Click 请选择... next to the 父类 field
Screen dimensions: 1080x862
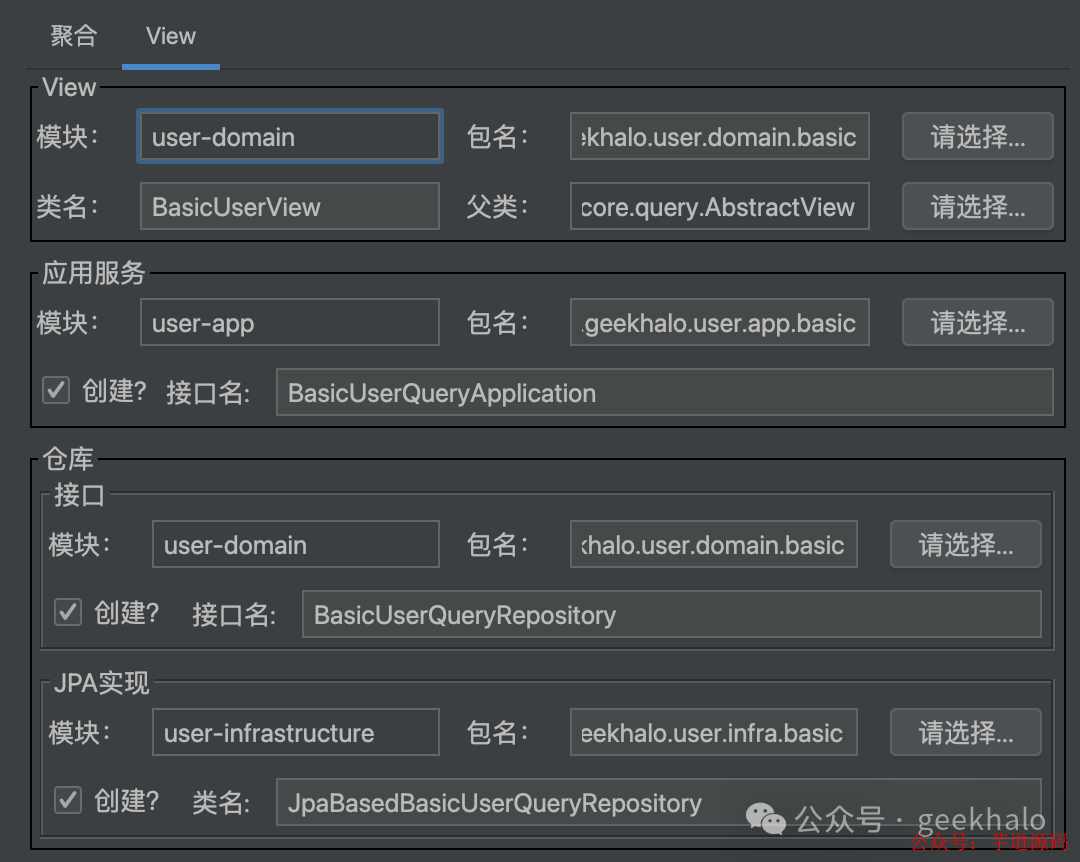[977, 206]
